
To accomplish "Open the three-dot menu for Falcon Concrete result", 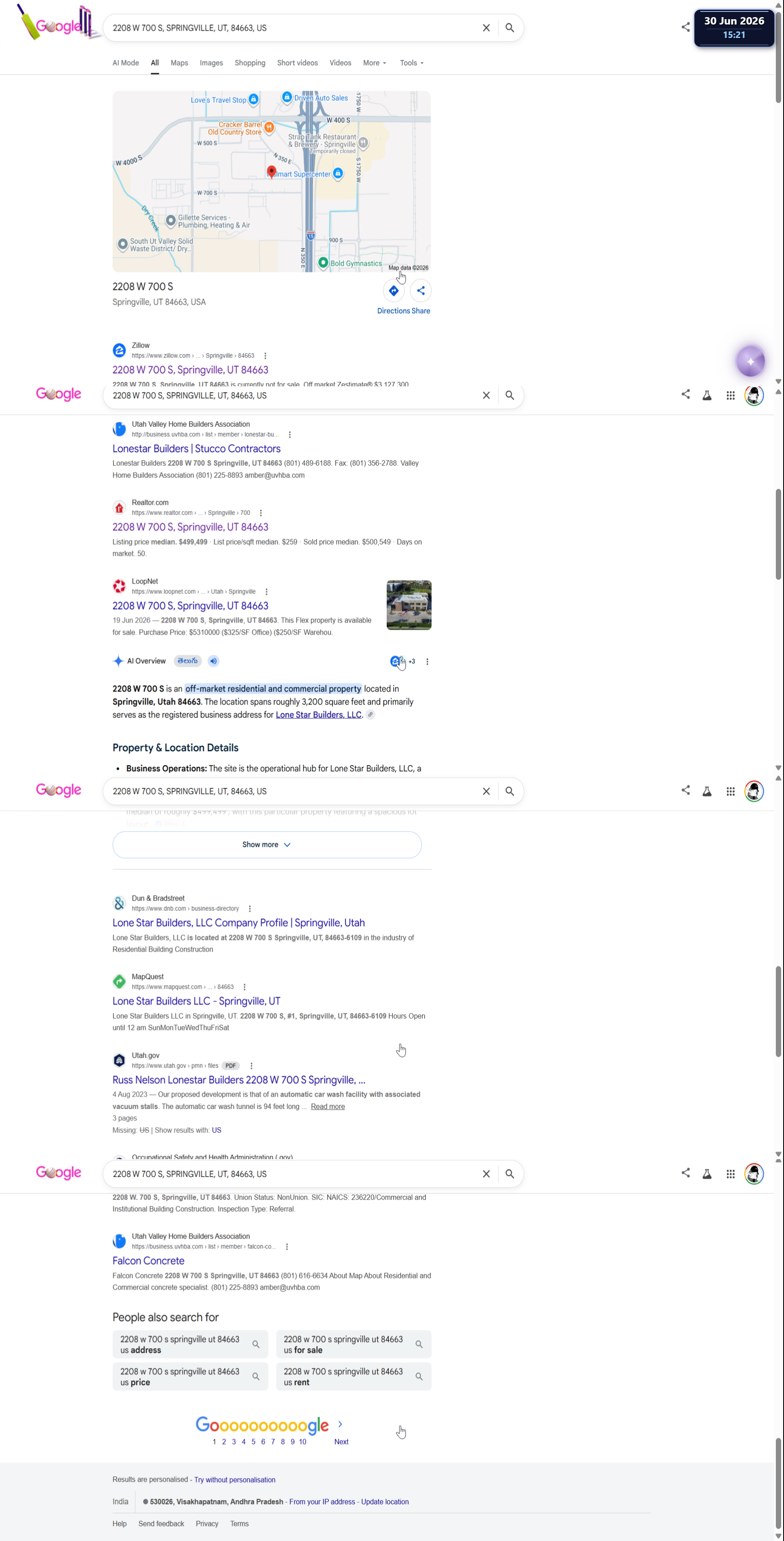I will tap(287, 1247).
